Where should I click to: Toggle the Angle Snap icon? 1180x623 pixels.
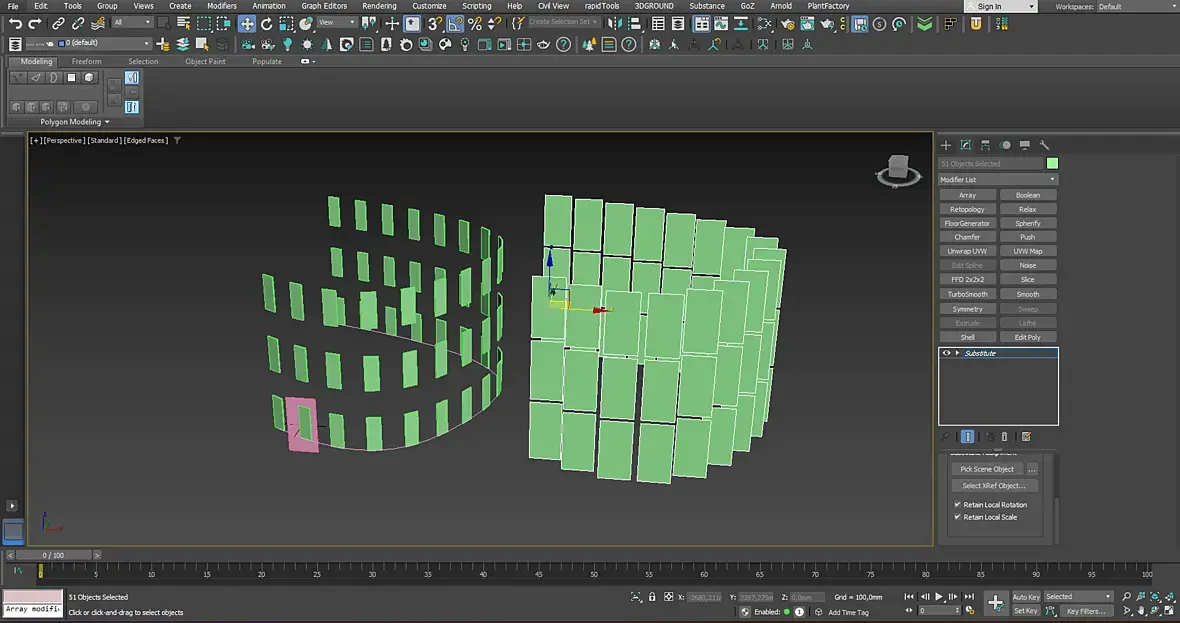pos(455,23)
